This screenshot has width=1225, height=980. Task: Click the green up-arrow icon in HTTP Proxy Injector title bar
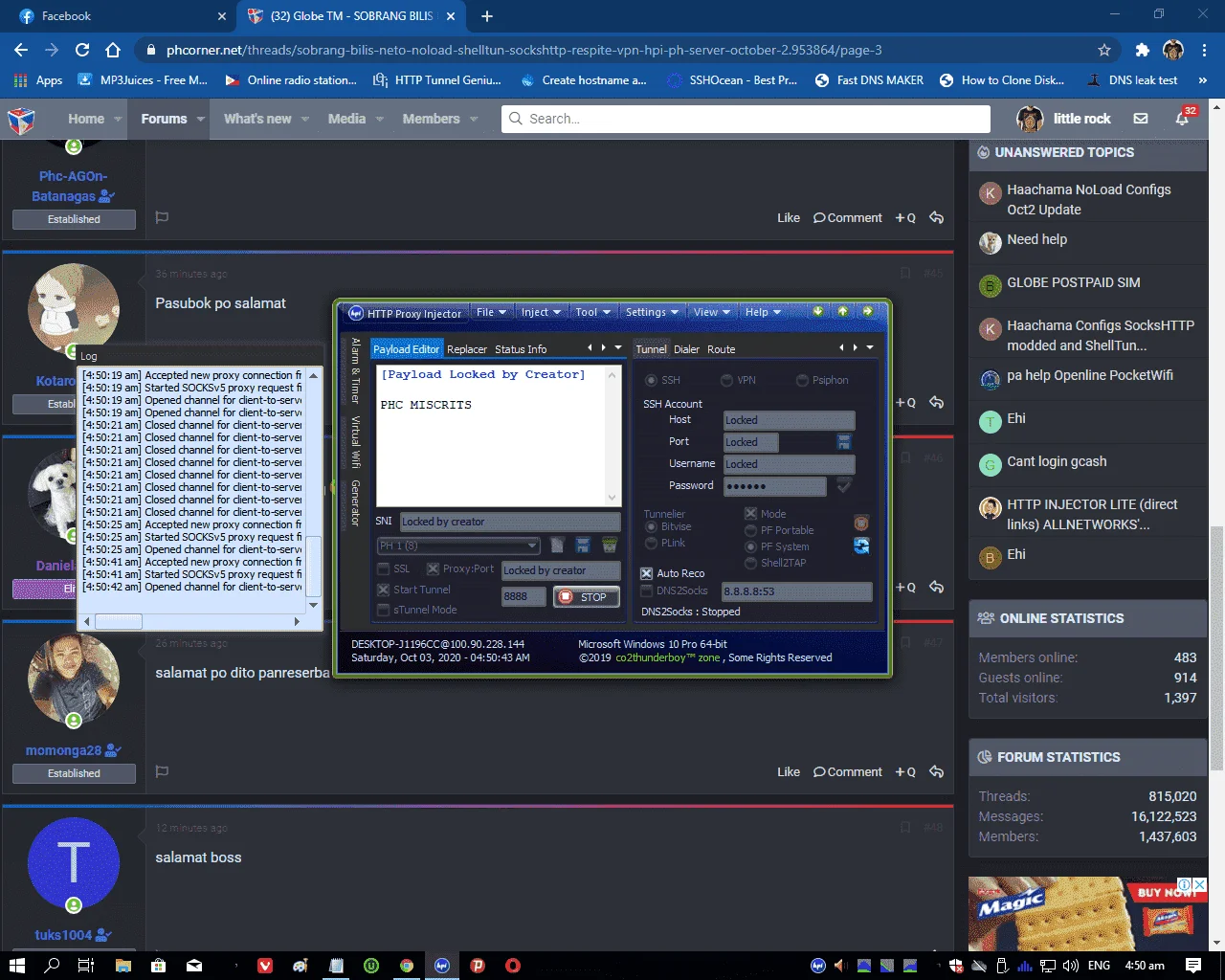842,311
